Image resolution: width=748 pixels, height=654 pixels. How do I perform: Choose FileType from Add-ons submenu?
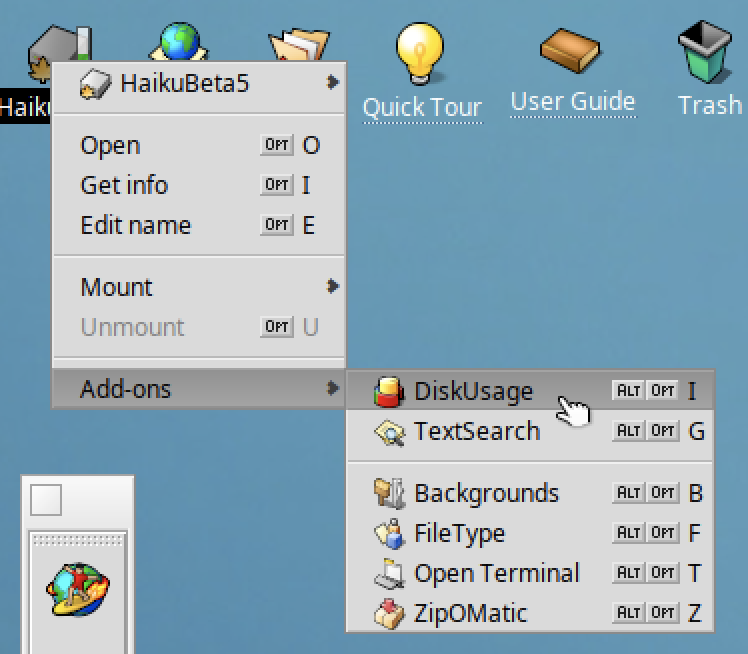point(530,533)
